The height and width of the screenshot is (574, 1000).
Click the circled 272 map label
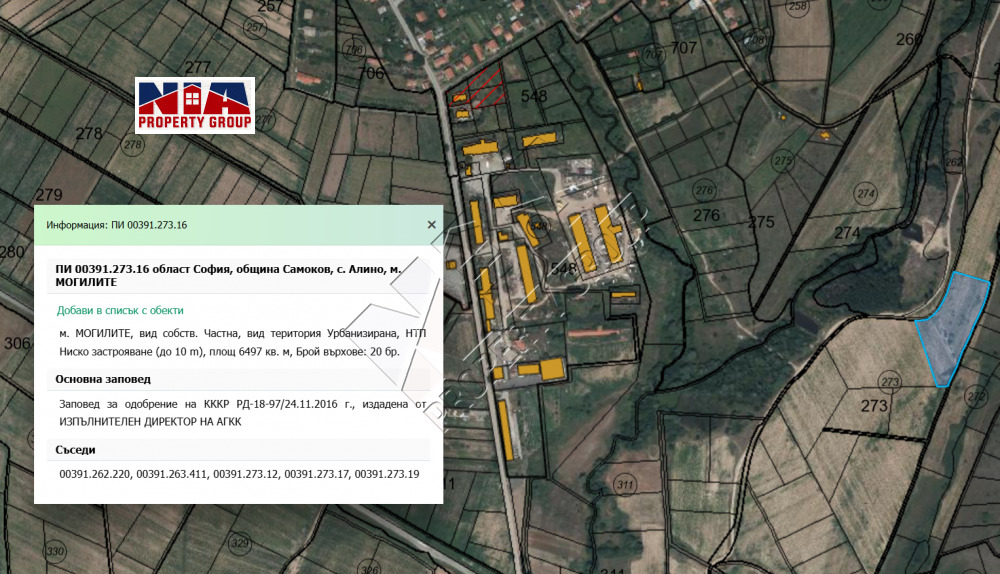pyautogui.click(x=976, y=396)
